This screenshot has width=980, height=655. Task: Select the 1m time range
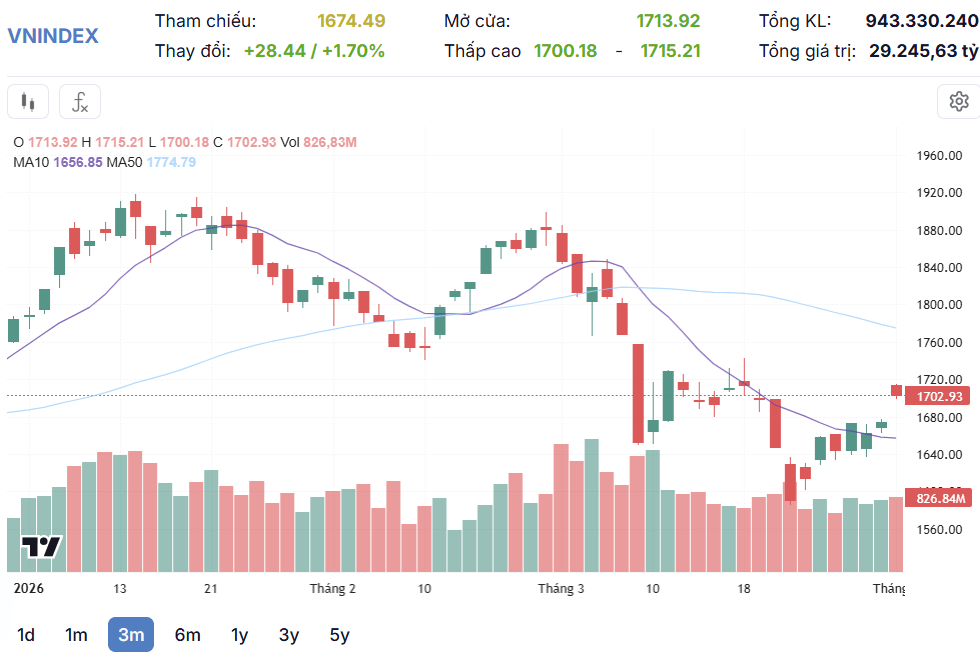tap(76, 635)
